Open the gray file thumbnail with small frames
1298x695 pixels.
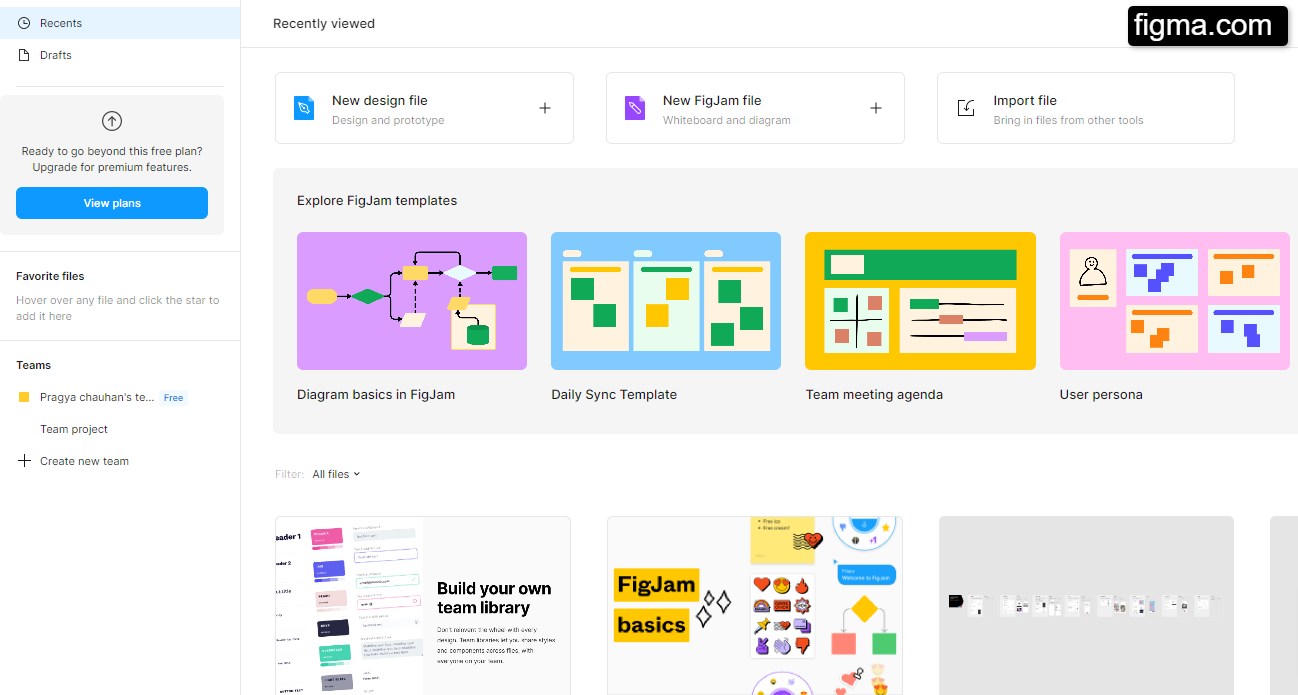click(1086, 605)
